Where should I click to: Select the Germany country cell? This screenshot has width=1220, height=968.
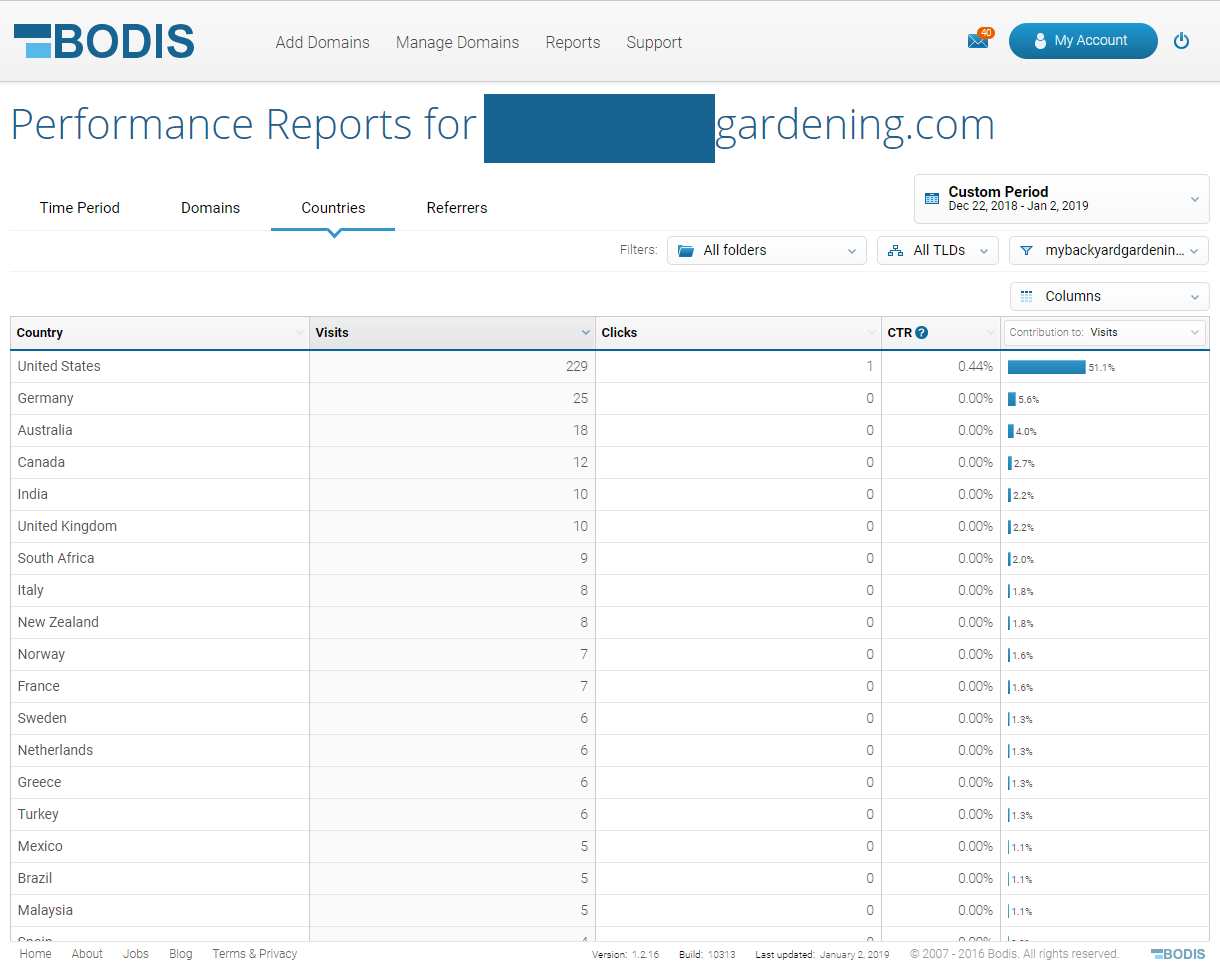tap(160, 399)
